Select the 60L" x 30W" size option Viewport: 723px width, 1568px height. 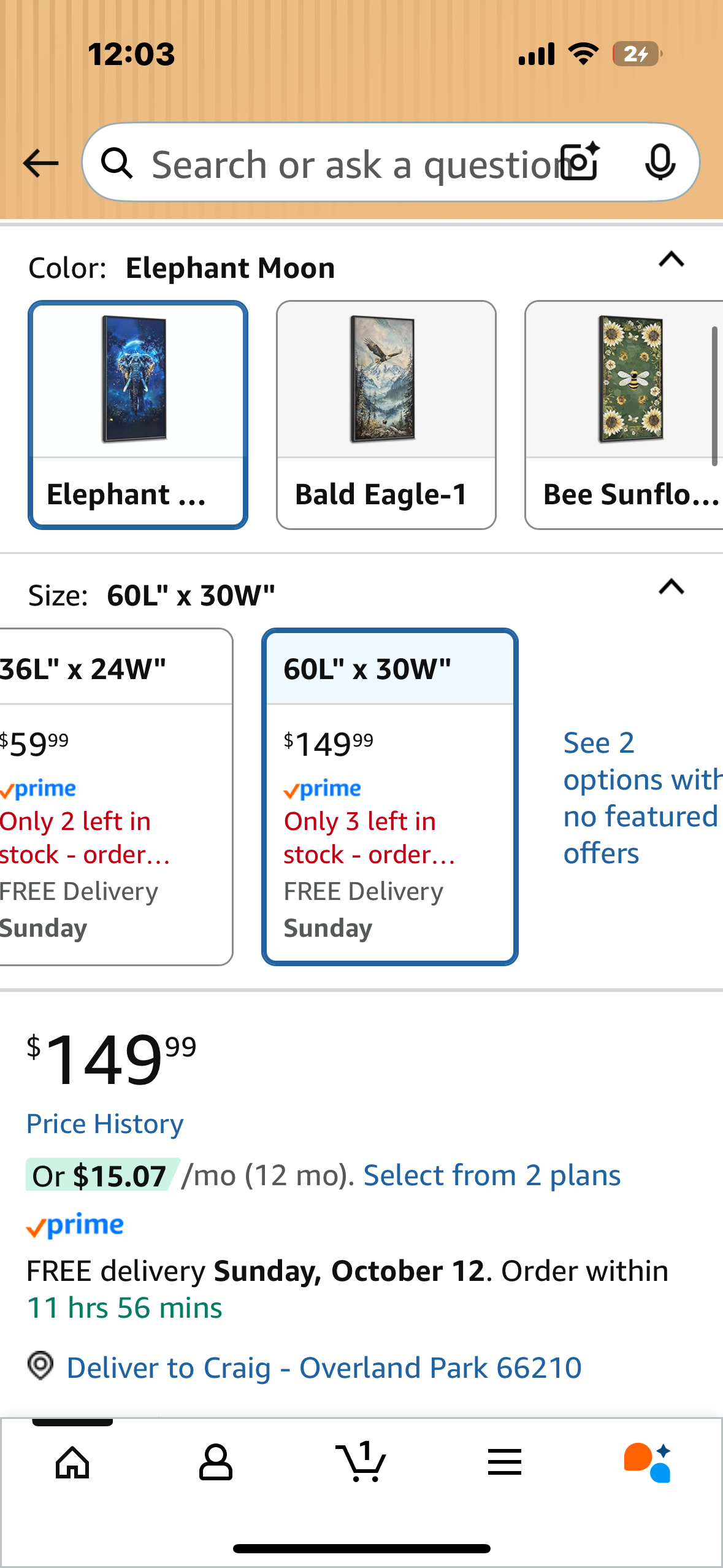(389, 796)
